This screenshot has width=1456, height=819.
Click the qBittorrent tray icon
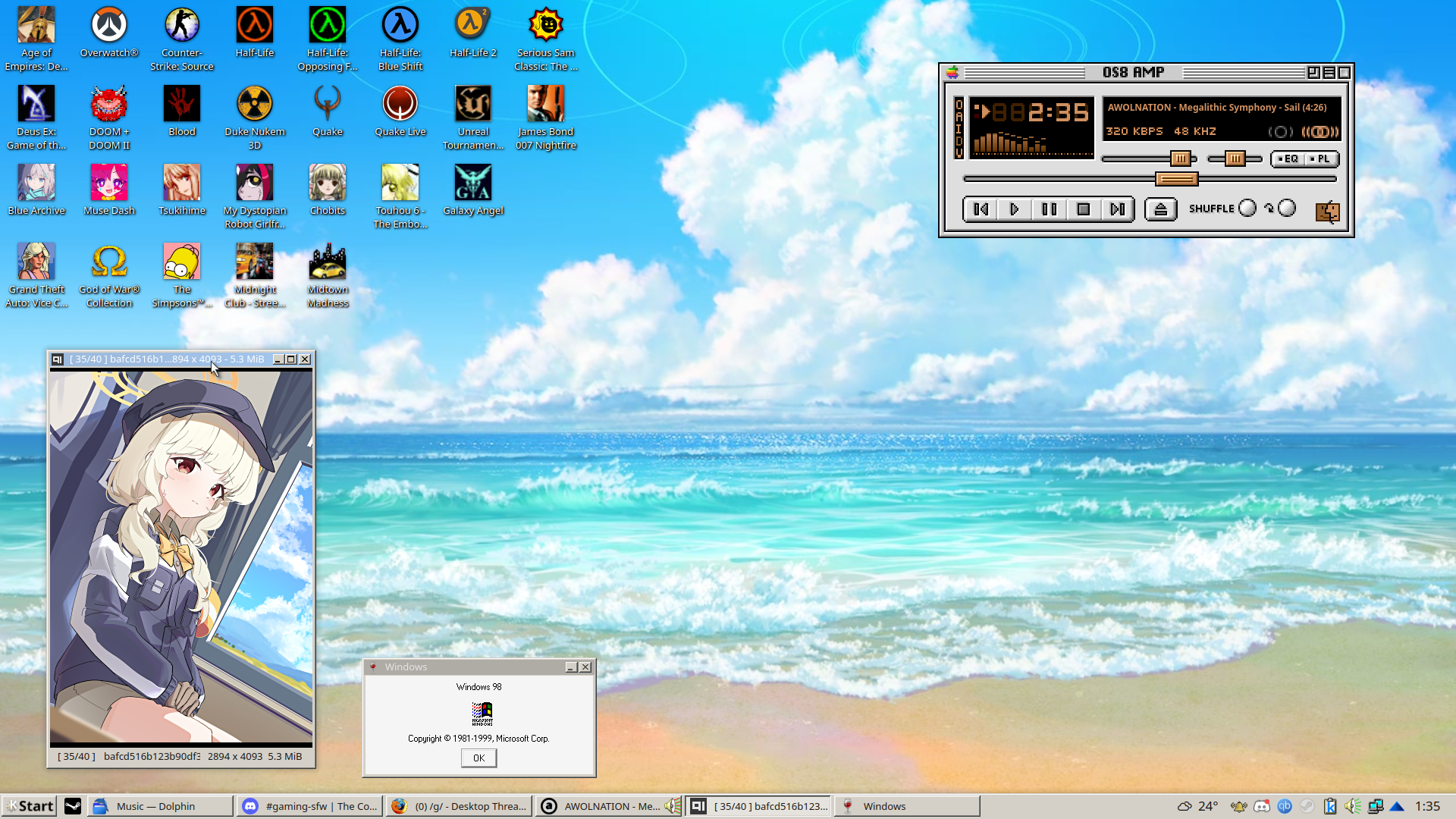click(x=1285, y=806)
